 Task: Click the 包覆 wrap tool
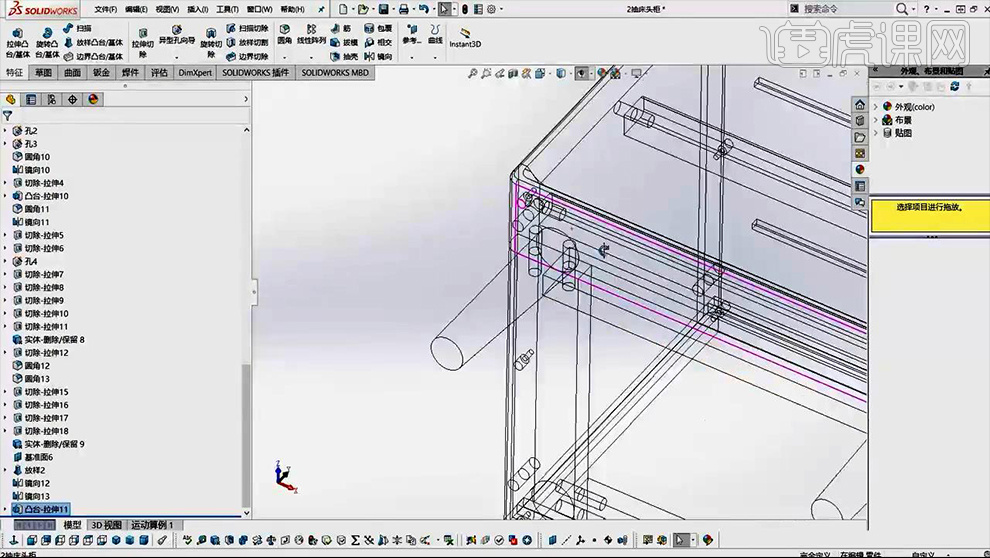click(378, 28)
